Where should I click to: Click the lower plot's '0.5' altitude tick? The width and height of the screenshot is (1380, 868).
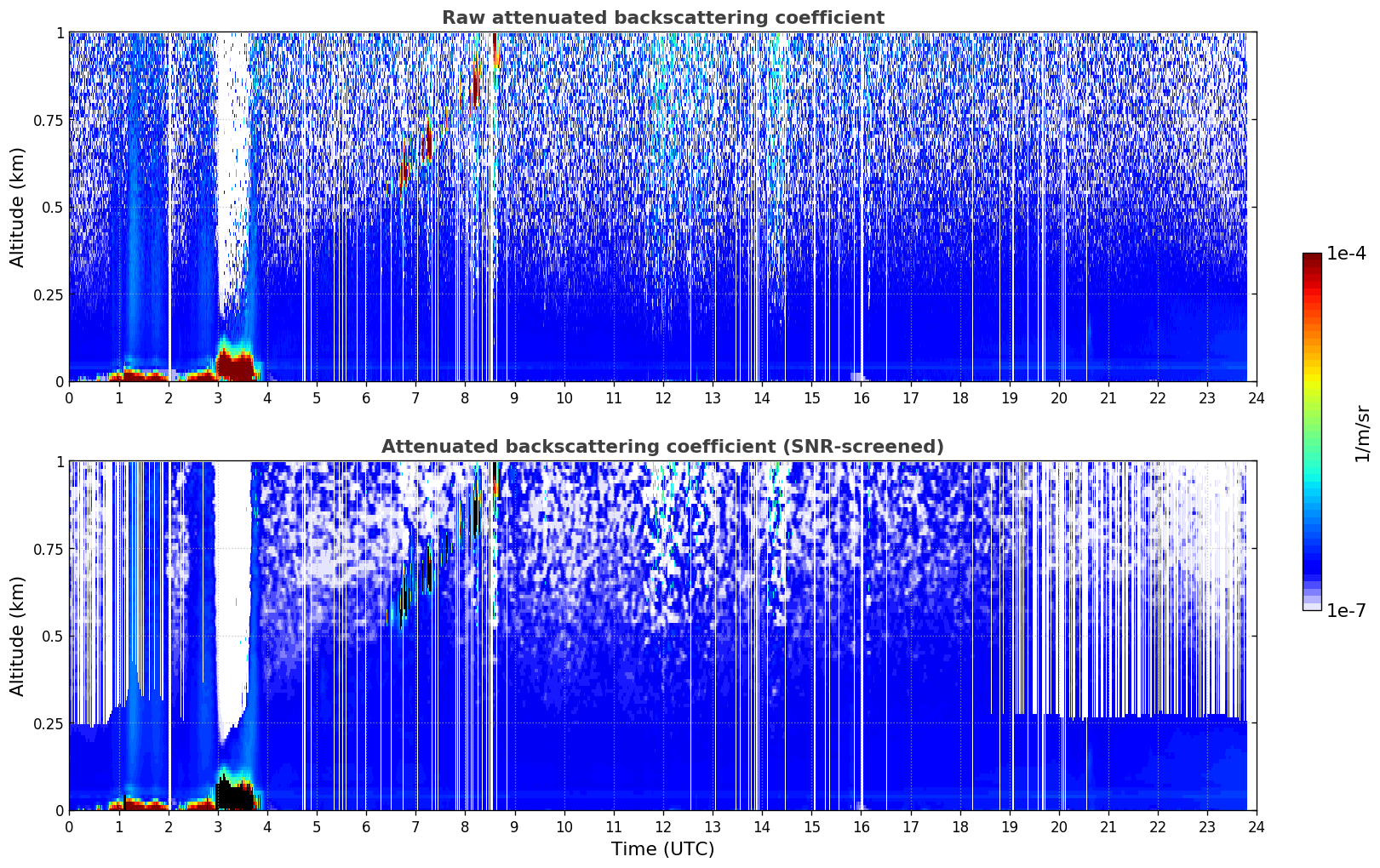click(x=52, y=637)
